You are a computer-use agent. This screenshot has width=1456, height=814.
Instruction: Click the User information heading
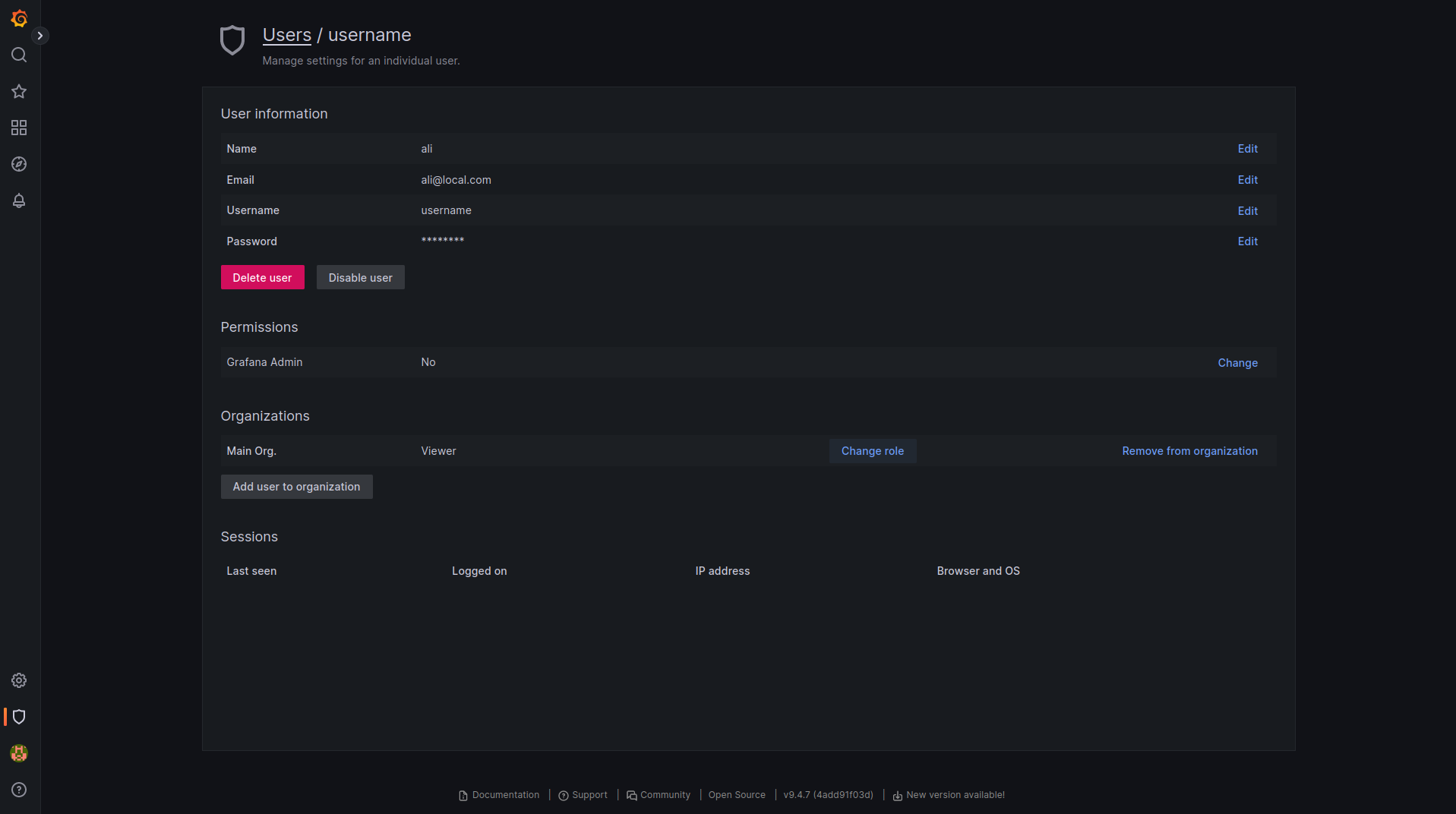tap(274, 114)
